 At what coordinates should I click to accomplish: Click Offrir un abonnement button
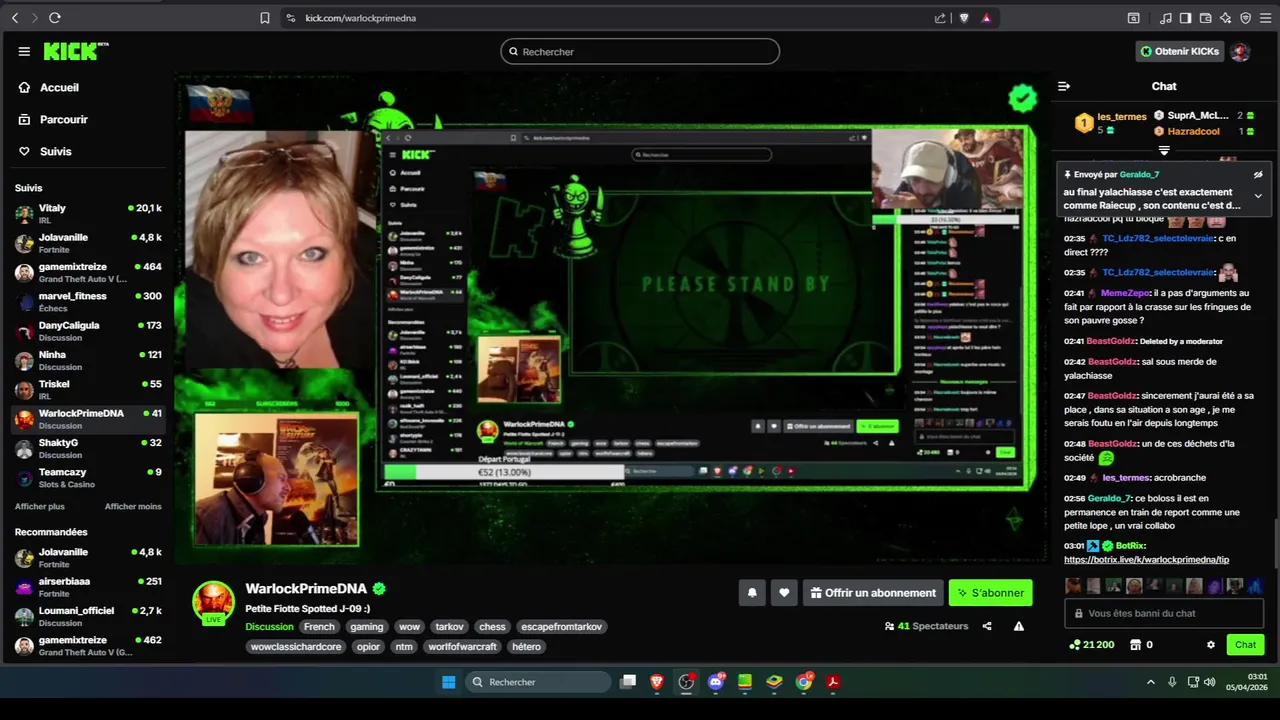pos(873,593)
